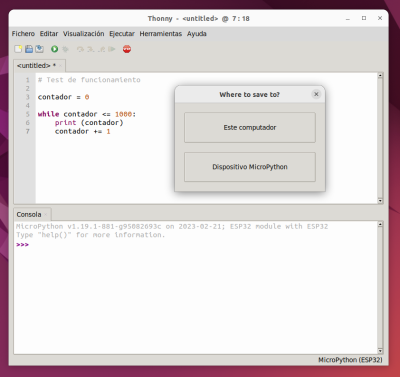Choose Dispositivo MicroPython as save location
This screenshot has height=377, width=400.
click(250, 167)
